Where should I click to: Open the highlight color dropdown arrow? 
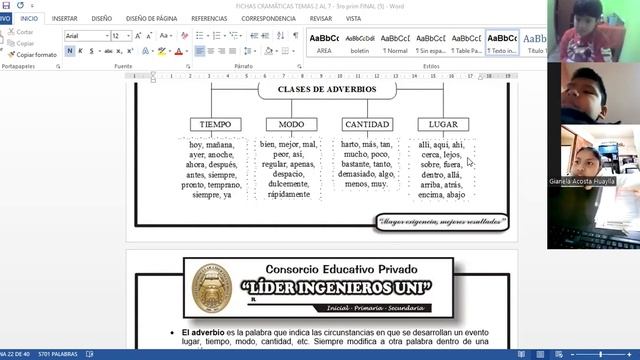170,51
